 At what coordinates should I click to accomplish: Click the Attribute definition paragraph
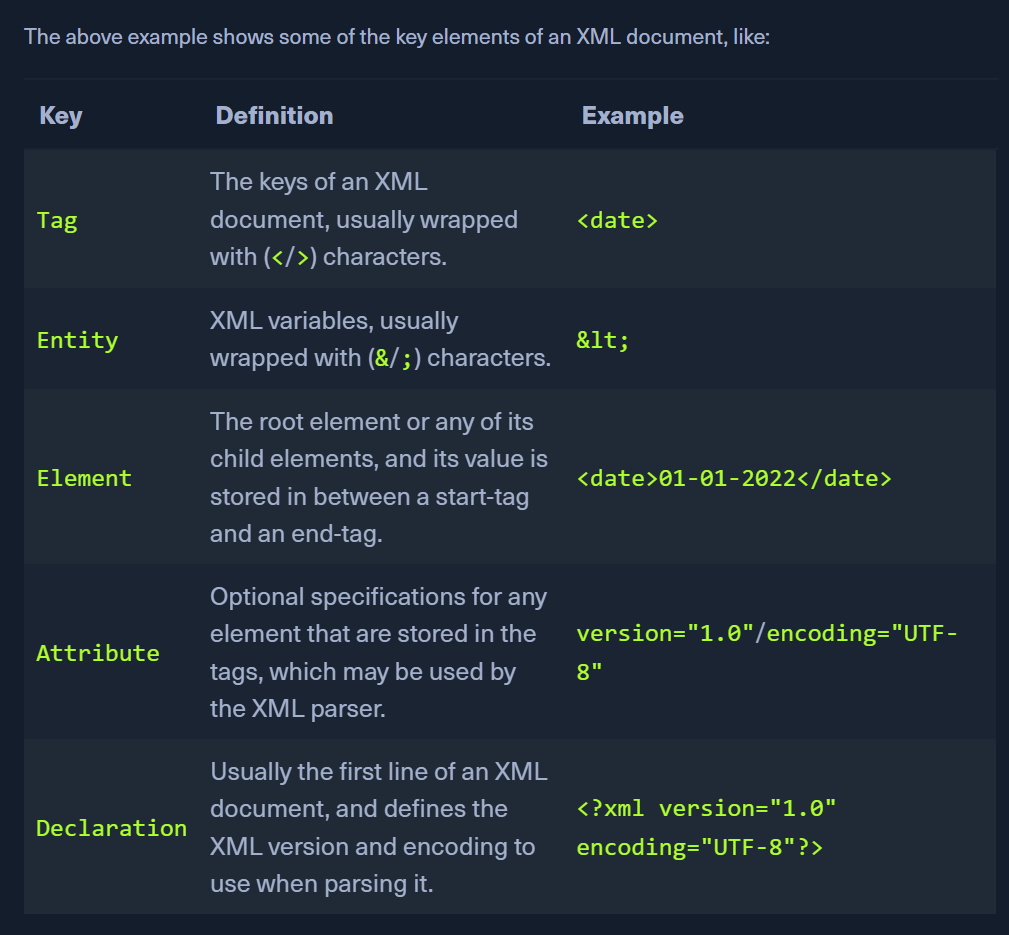pyautogui.click(x=378, y=653)
